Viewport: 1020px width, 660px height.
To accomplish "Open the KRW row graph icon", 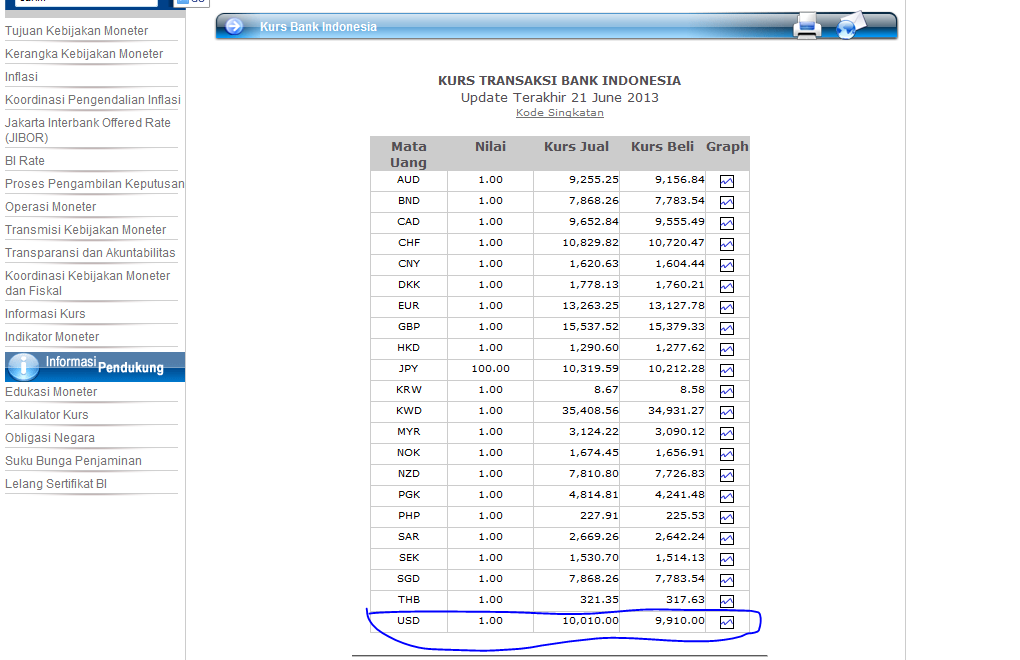I will point(727,391).
